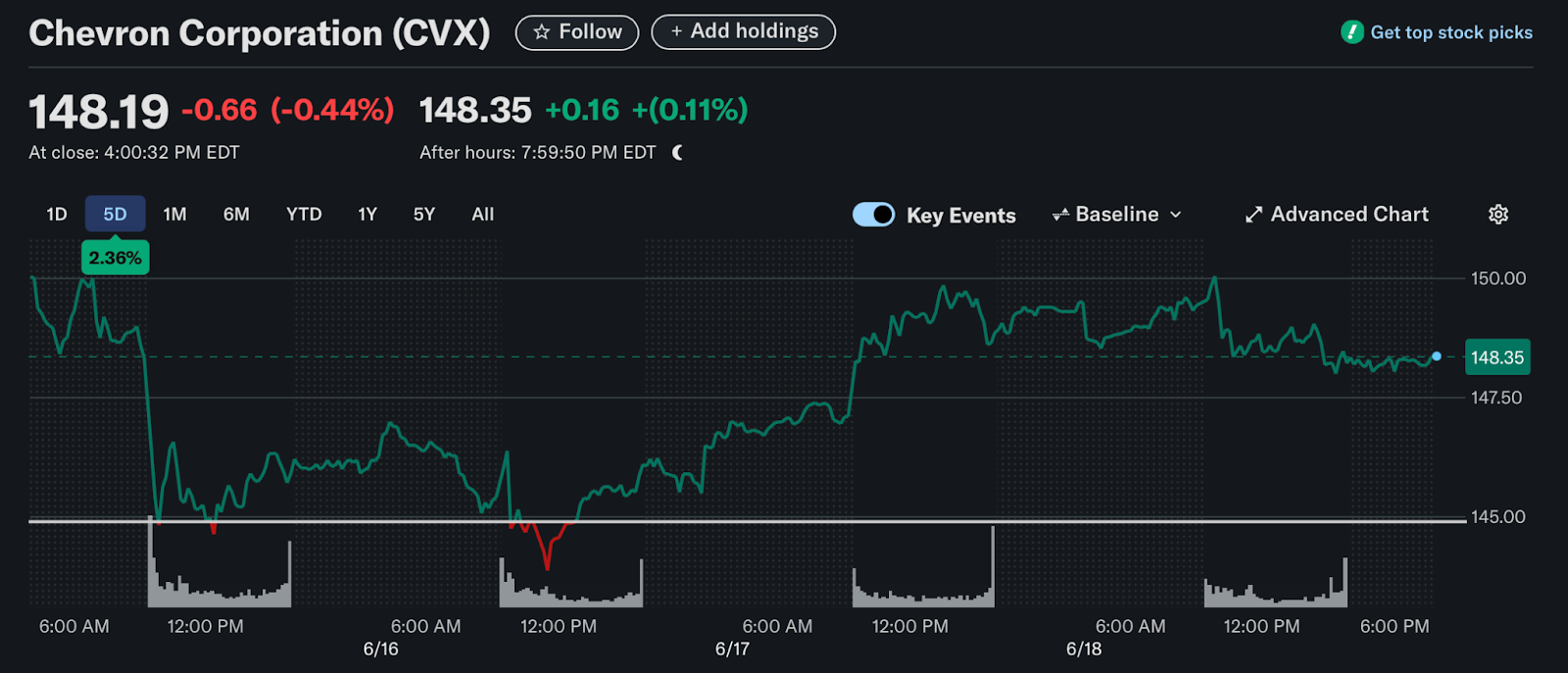
Task: Click the At close: 4:00:32 PM EDT text
Action: tap(134, 153)
